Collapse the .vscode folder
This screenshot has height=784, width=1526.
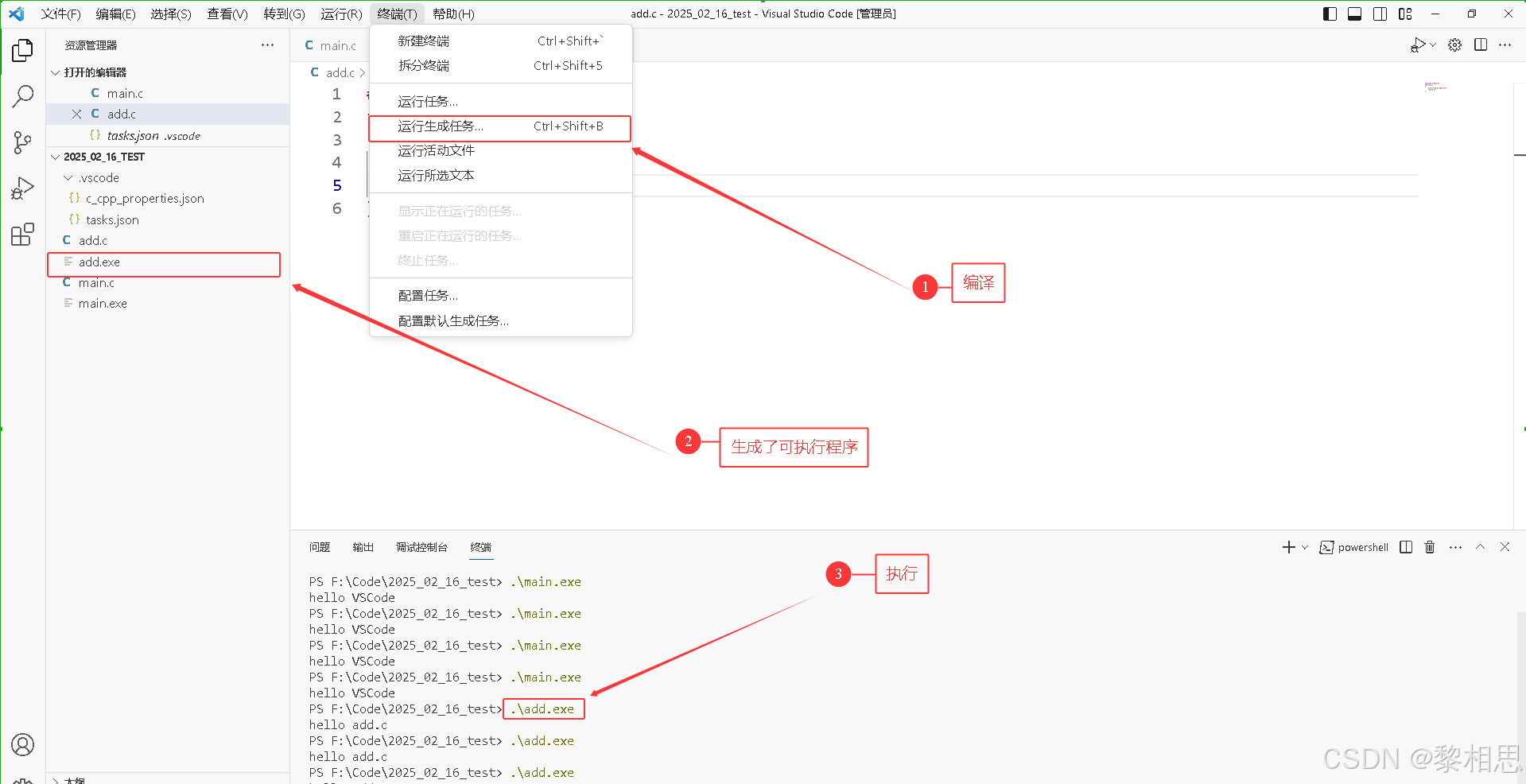point(68,178)
